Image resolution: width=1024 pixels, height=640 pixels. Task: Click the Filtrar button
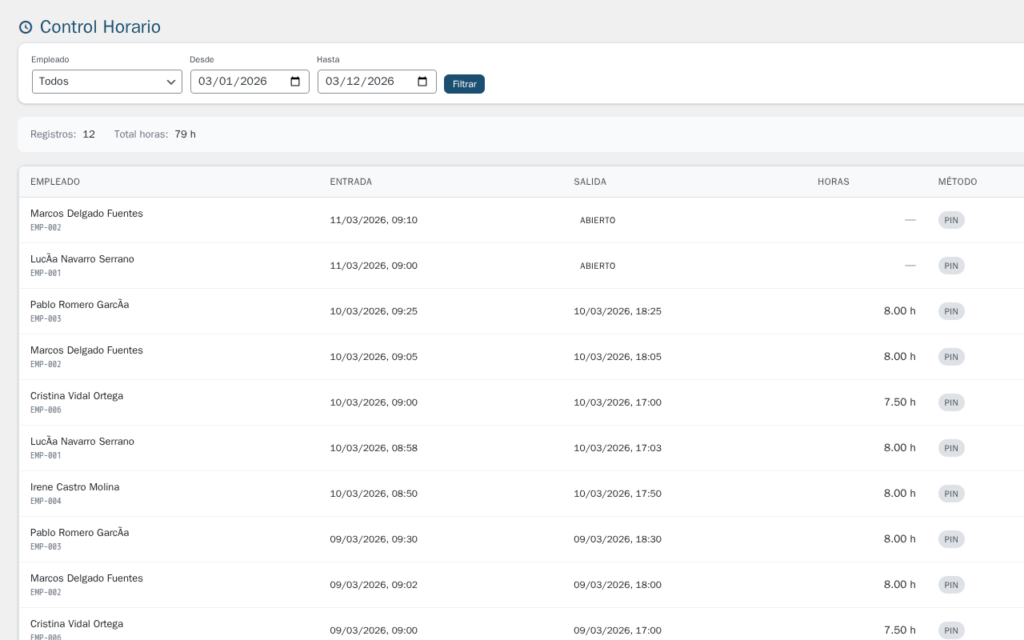[464, 83]
